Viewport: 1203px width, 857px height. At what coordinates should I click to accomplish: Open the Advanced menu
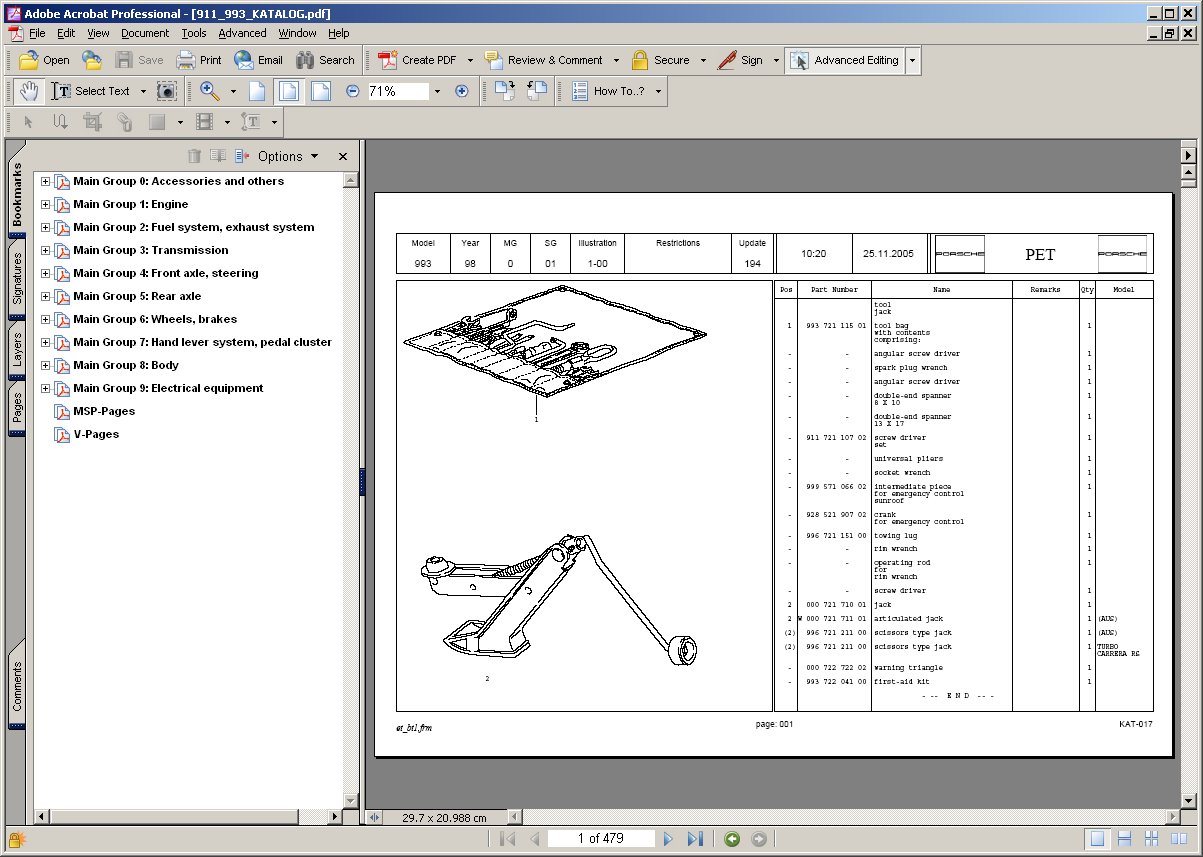click(242, 33)
